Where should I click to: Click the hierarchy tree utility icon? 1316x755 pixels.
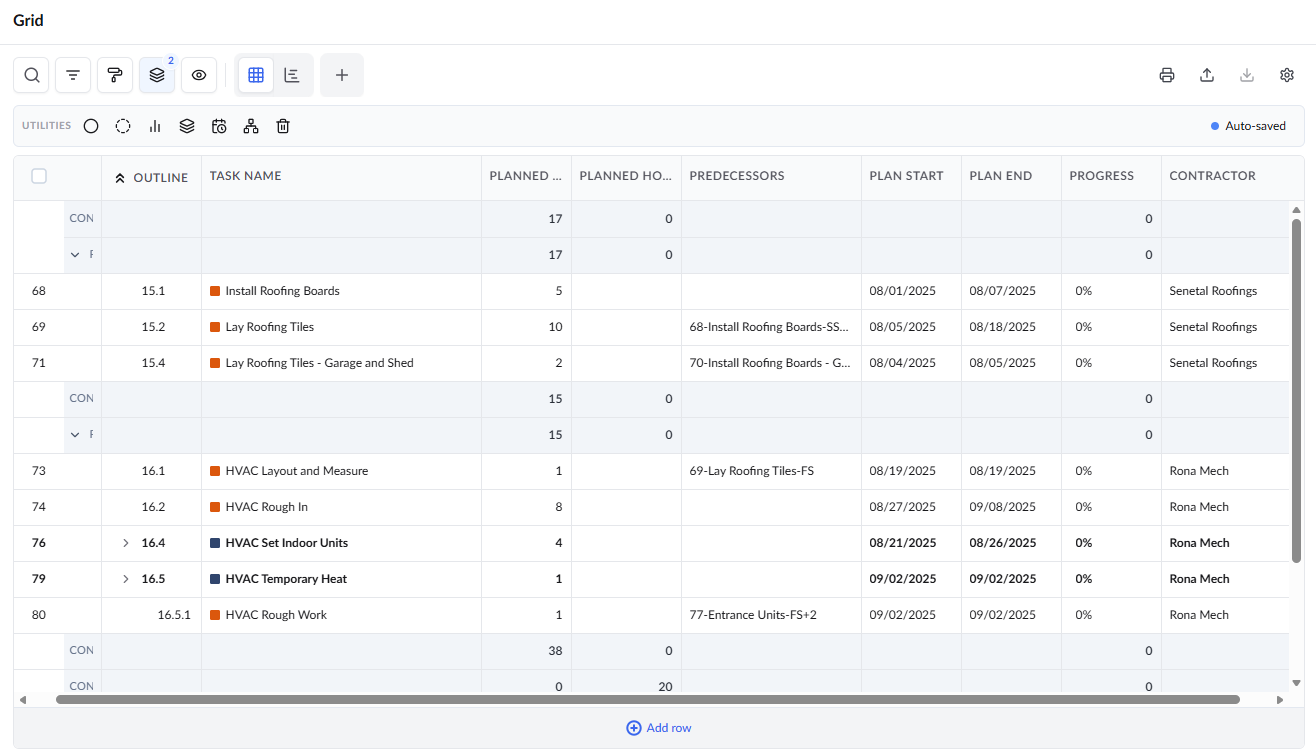tap(251, 126)
